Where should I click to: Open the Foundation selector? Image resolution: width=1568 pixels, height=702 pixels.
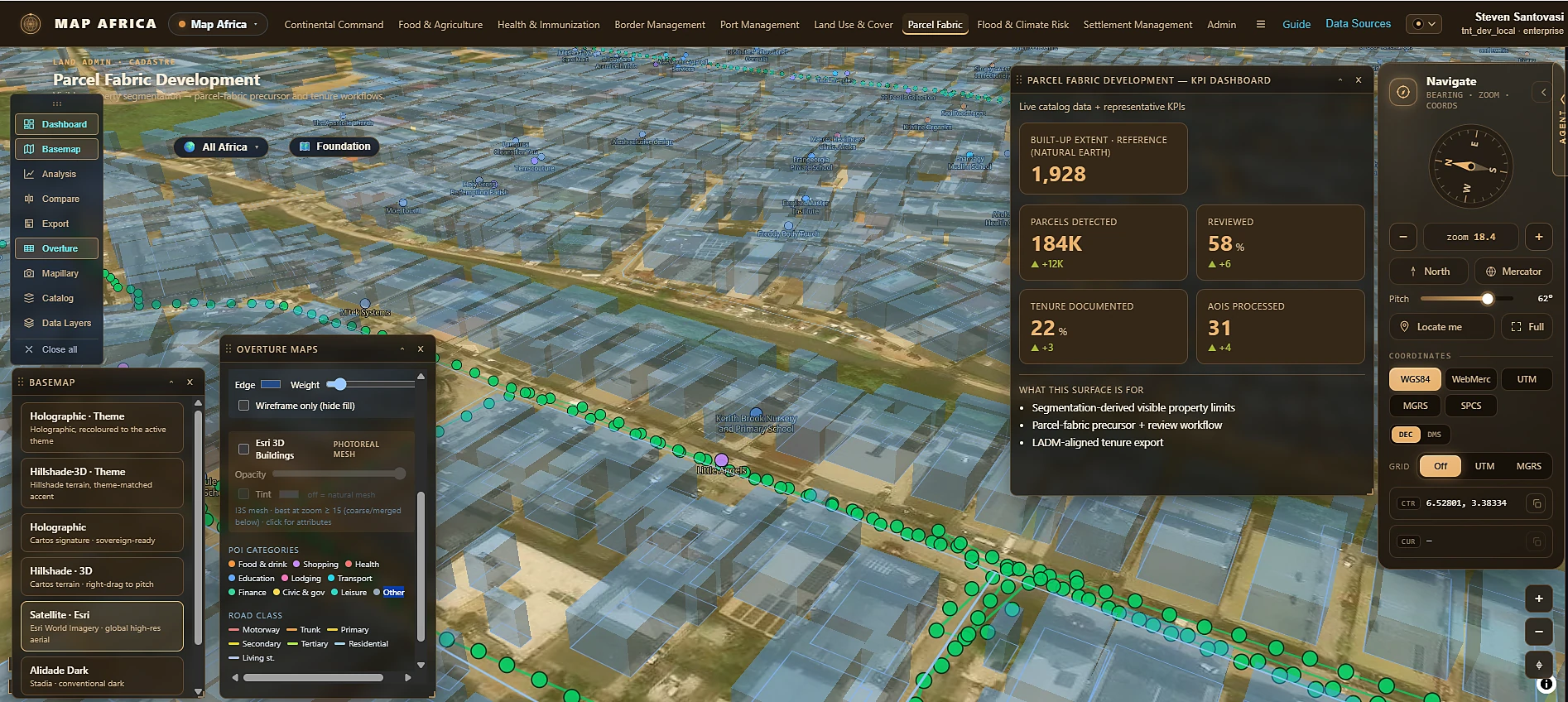[334, 147]
